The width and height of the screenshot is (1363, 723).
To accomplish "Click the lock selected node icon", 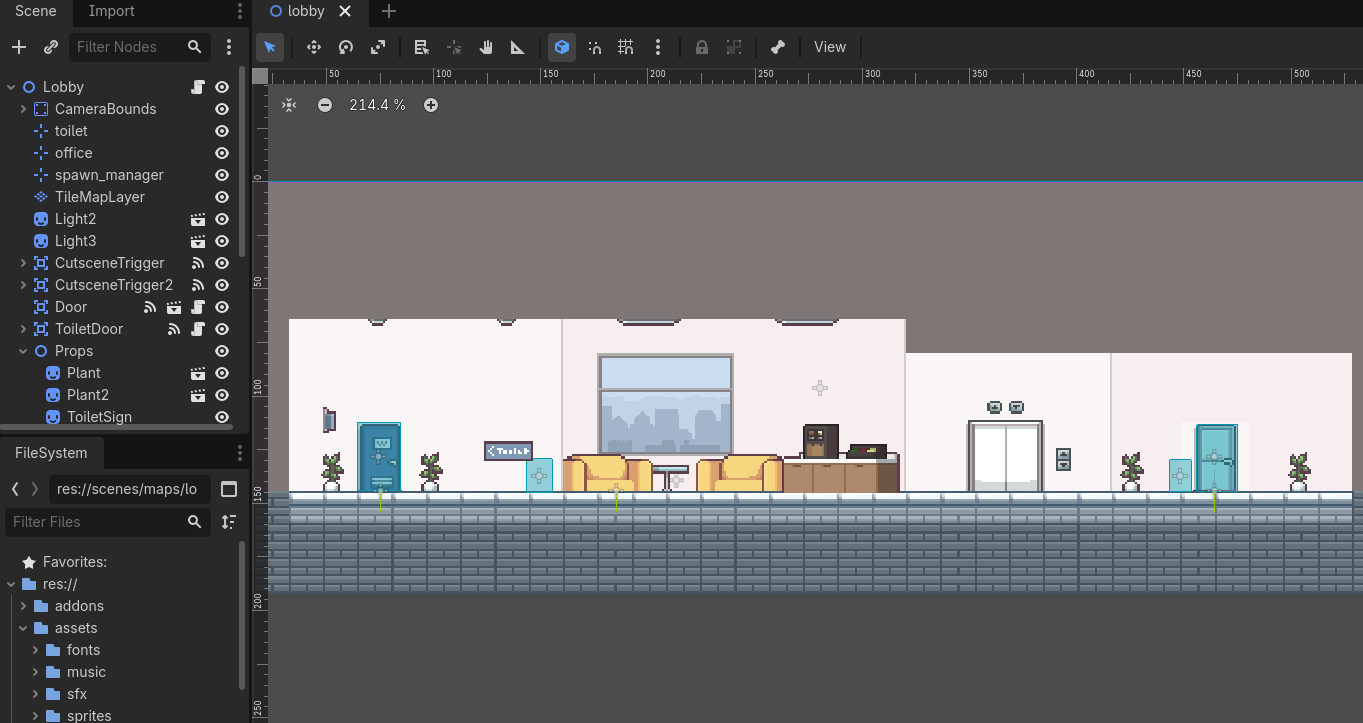I will click(701, 47).
